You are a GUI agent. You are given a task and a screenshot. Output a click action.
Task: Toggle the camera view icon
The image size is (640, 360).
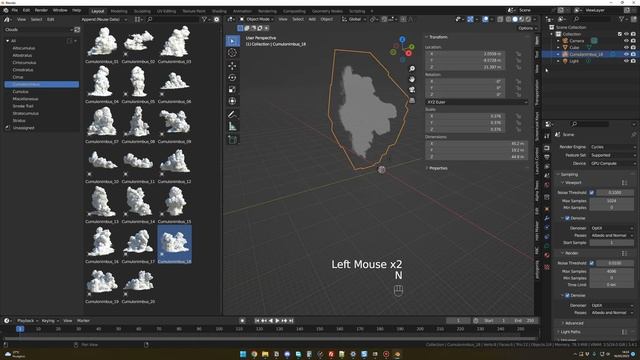(x=412, y=90)
